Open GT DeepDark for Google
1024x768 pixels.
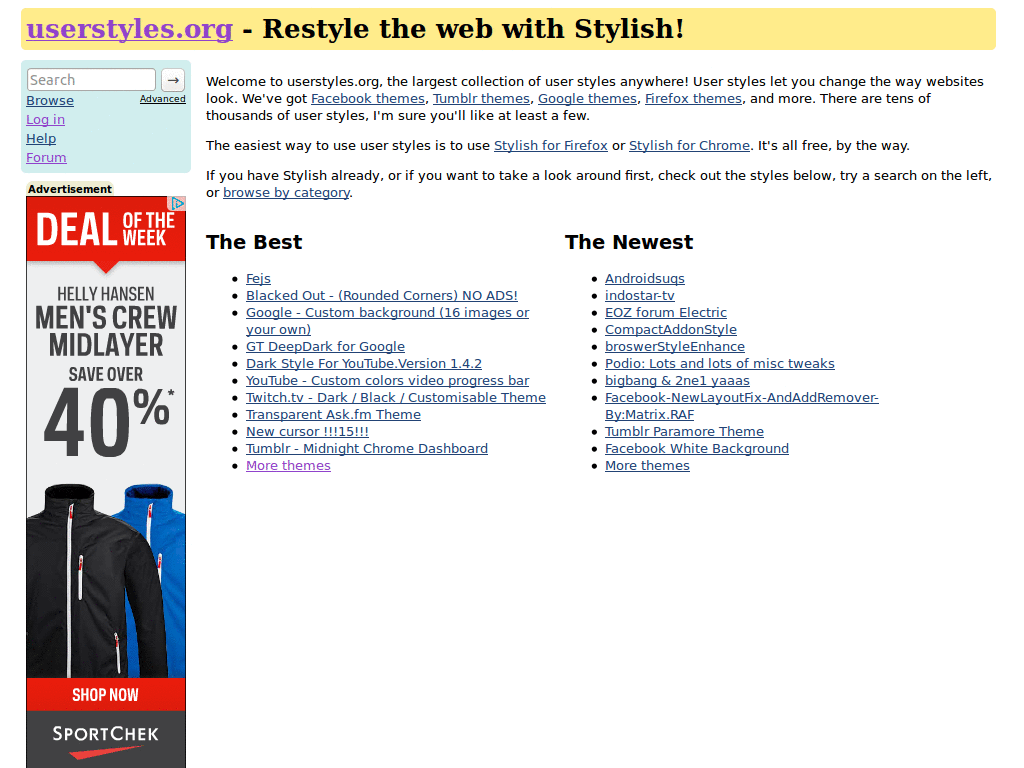coord(325,347)
